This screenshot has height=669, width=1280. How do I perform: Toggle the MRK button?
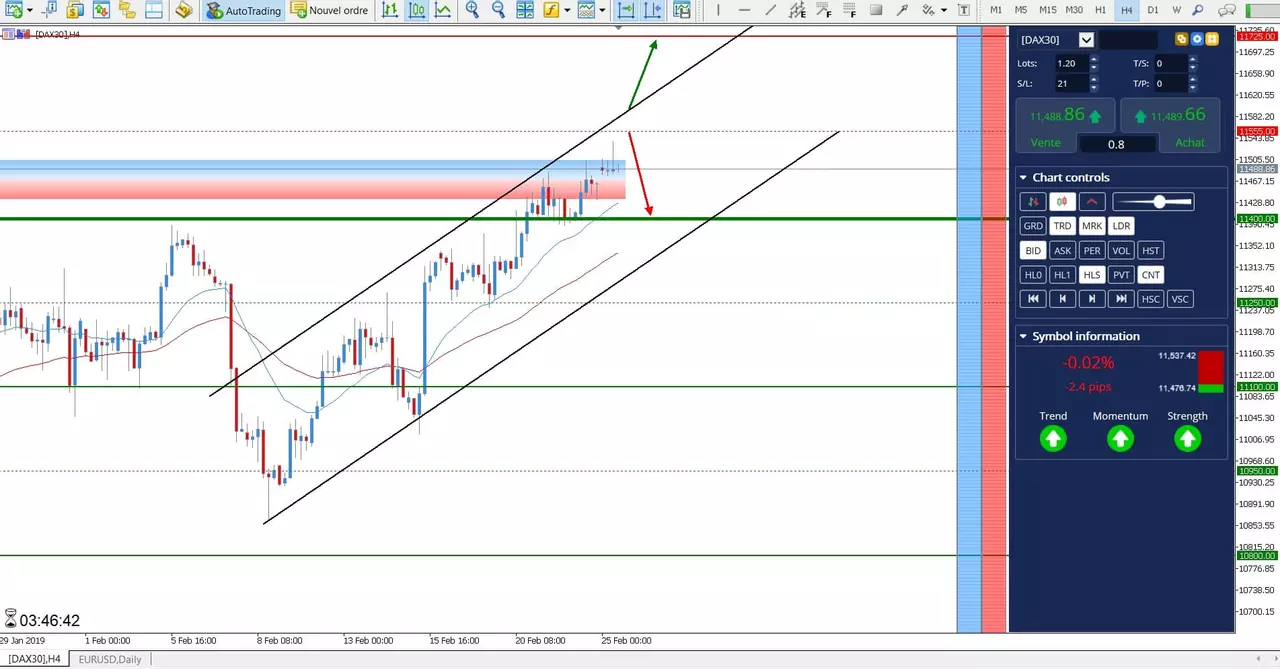pyautogui.click(x=1092, y=226)
